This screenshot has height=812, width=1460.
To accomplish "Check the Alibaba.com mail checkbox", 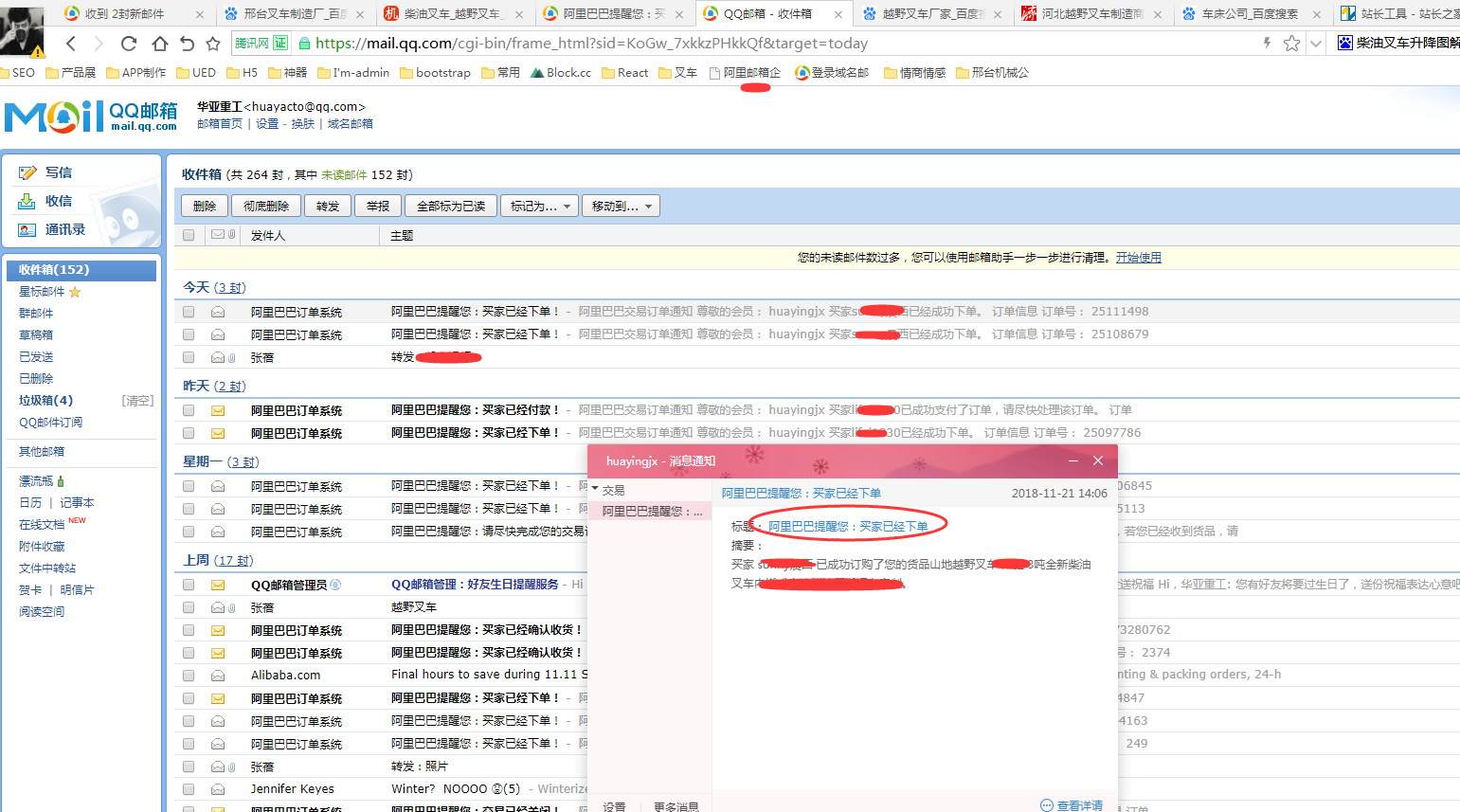I will click(x=189, y=676).
